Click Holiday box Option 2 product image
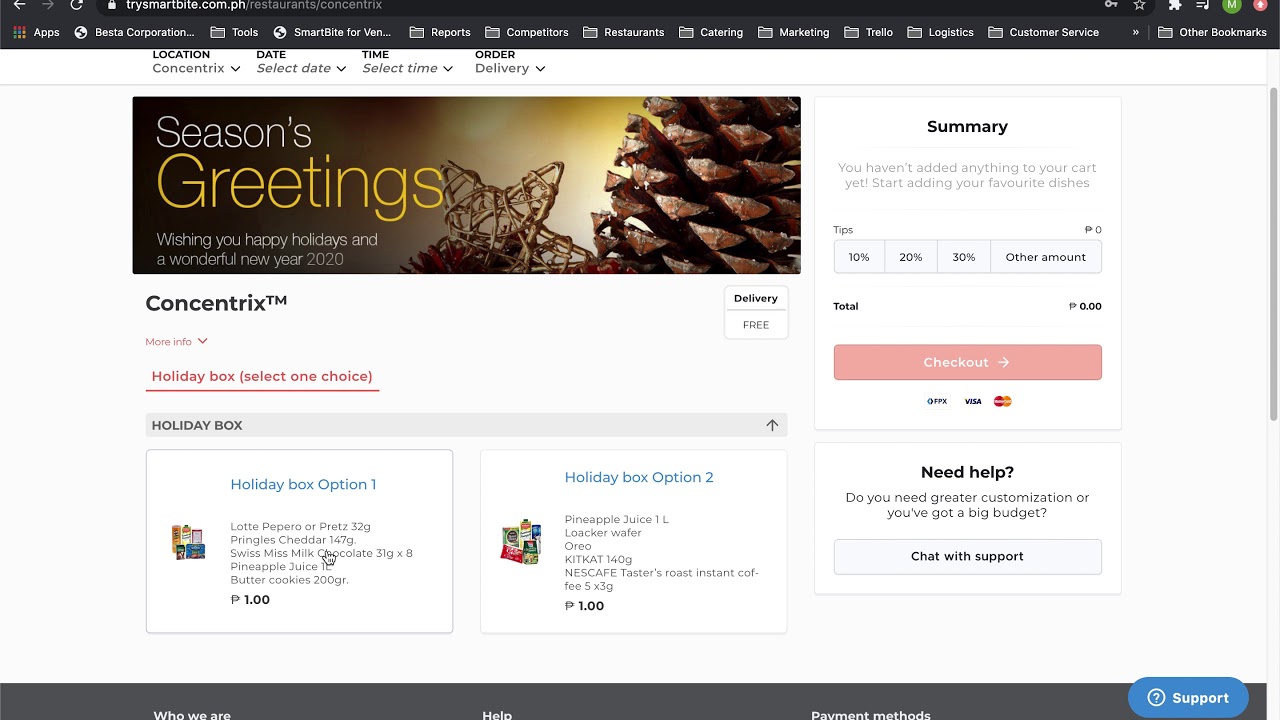The width and height of the screenshot is (1280, 720). pyautogui.click(x=521, y=541)
